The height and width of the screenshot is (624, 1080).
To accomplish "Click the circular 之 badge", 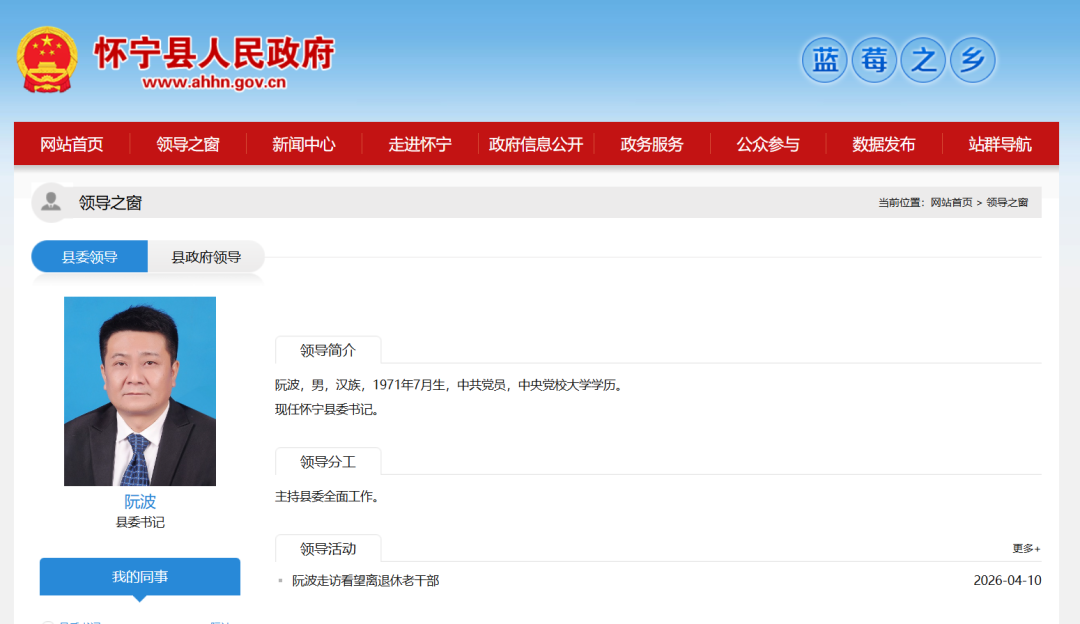I will pos(922,60).
